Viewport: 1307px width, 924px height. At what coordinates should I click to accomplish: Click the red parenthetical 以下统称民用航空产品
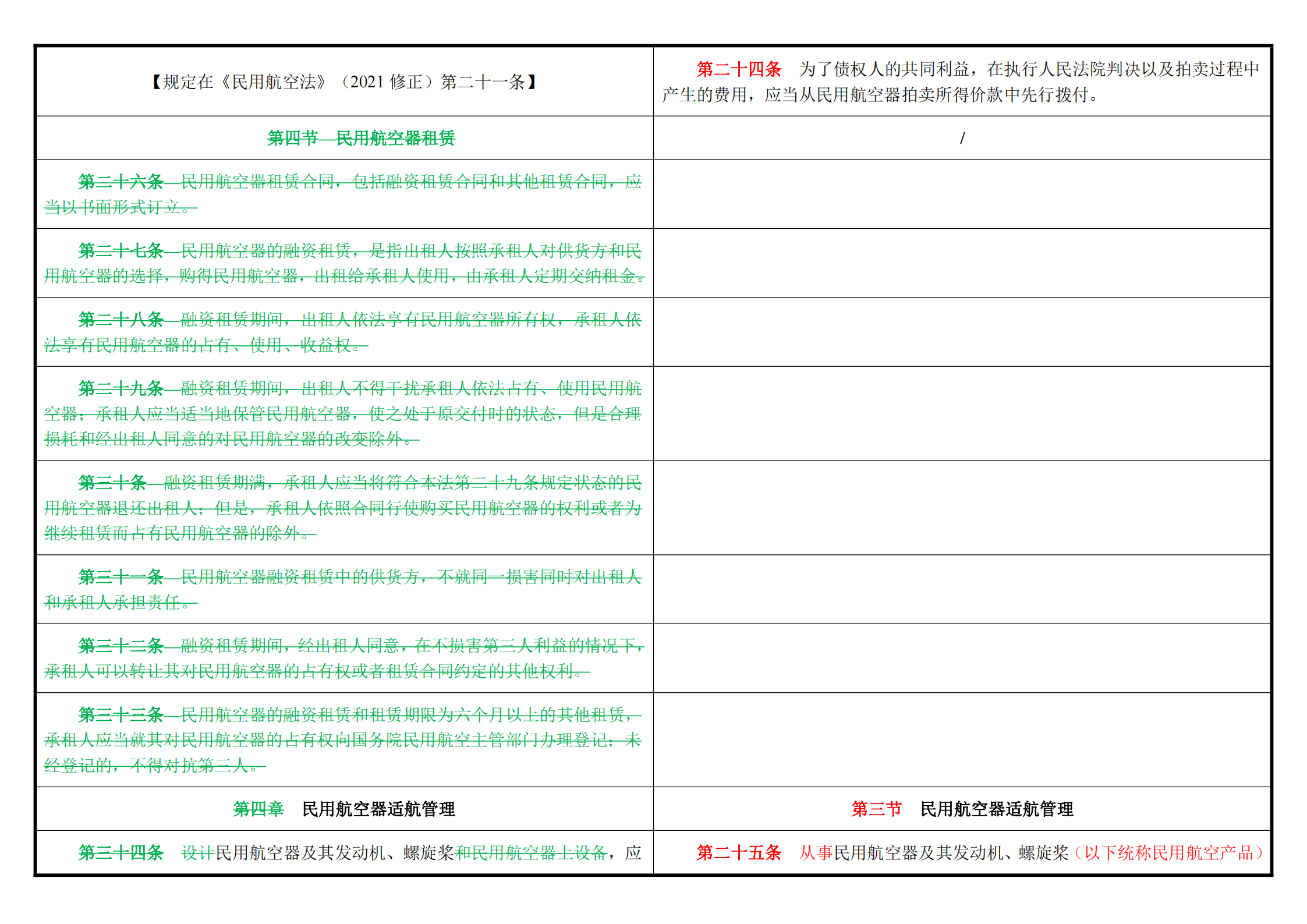coord(1168,853)
